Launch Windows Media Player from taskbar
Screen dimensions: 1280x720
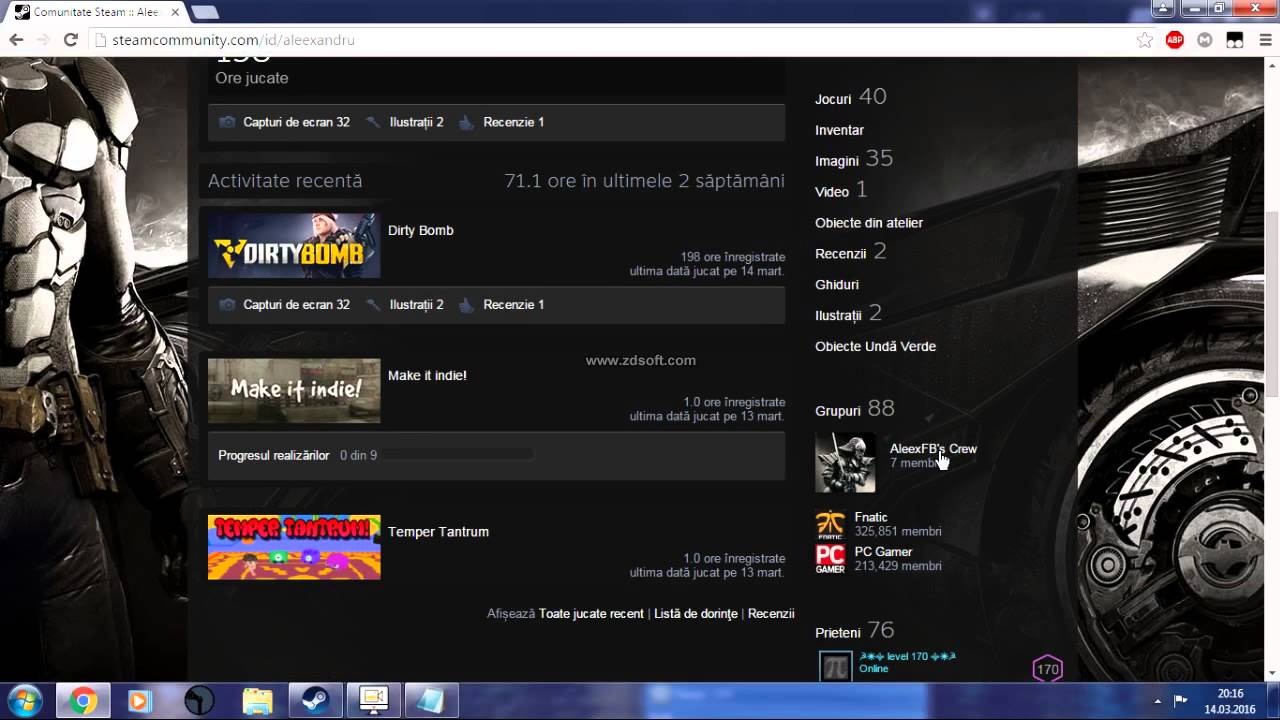point(141,701)
